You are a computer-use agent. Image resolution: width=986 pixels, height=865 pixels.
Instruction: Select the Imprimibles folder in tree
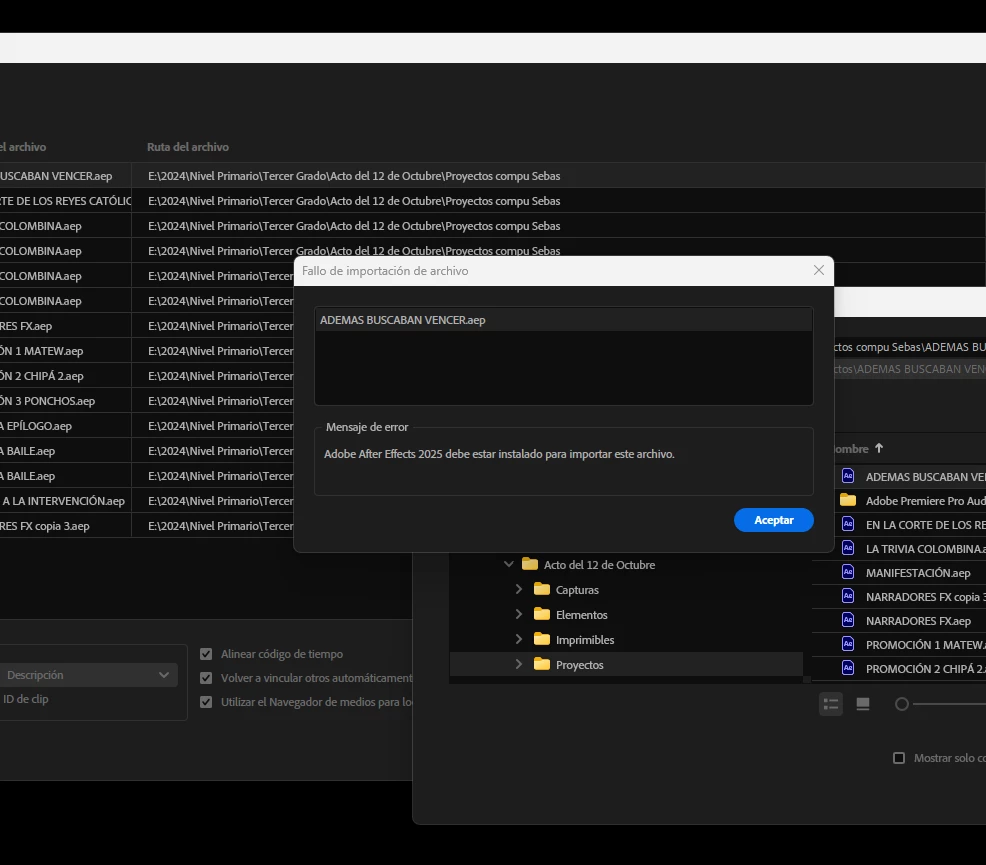pyautogui.click(x=585, y=640)
